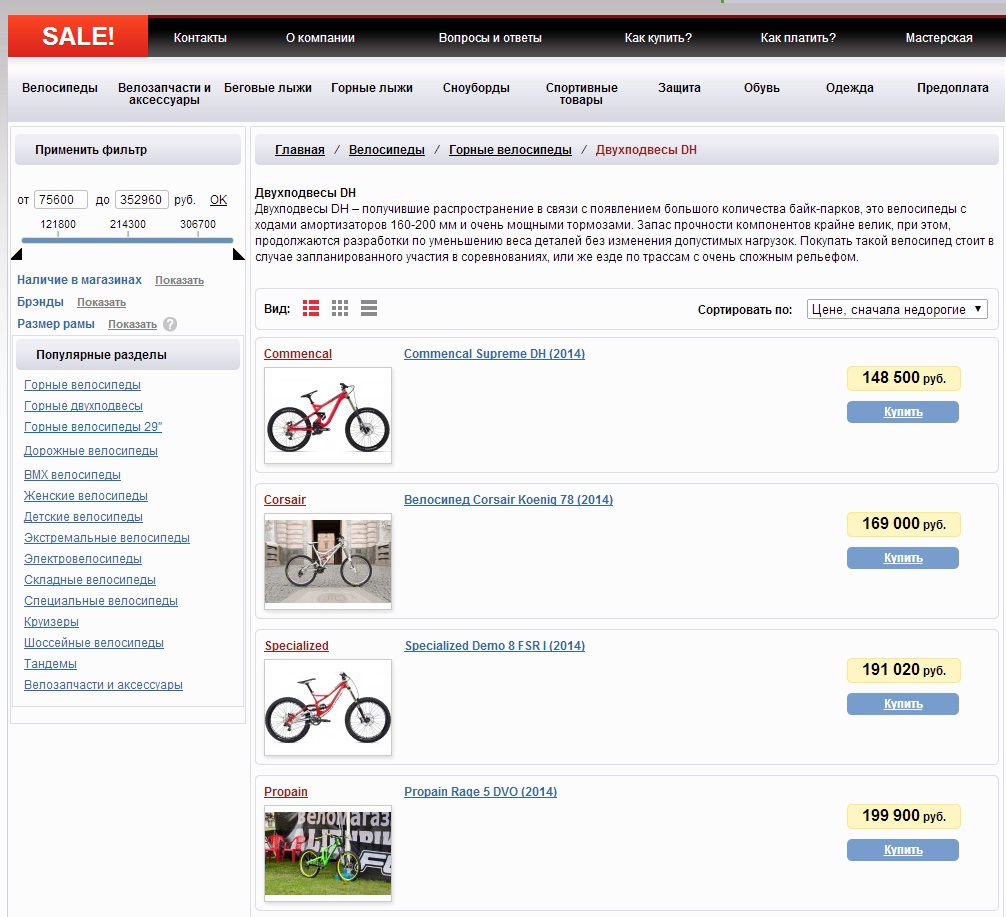Click the frame size help question icon

click(170, 324)
